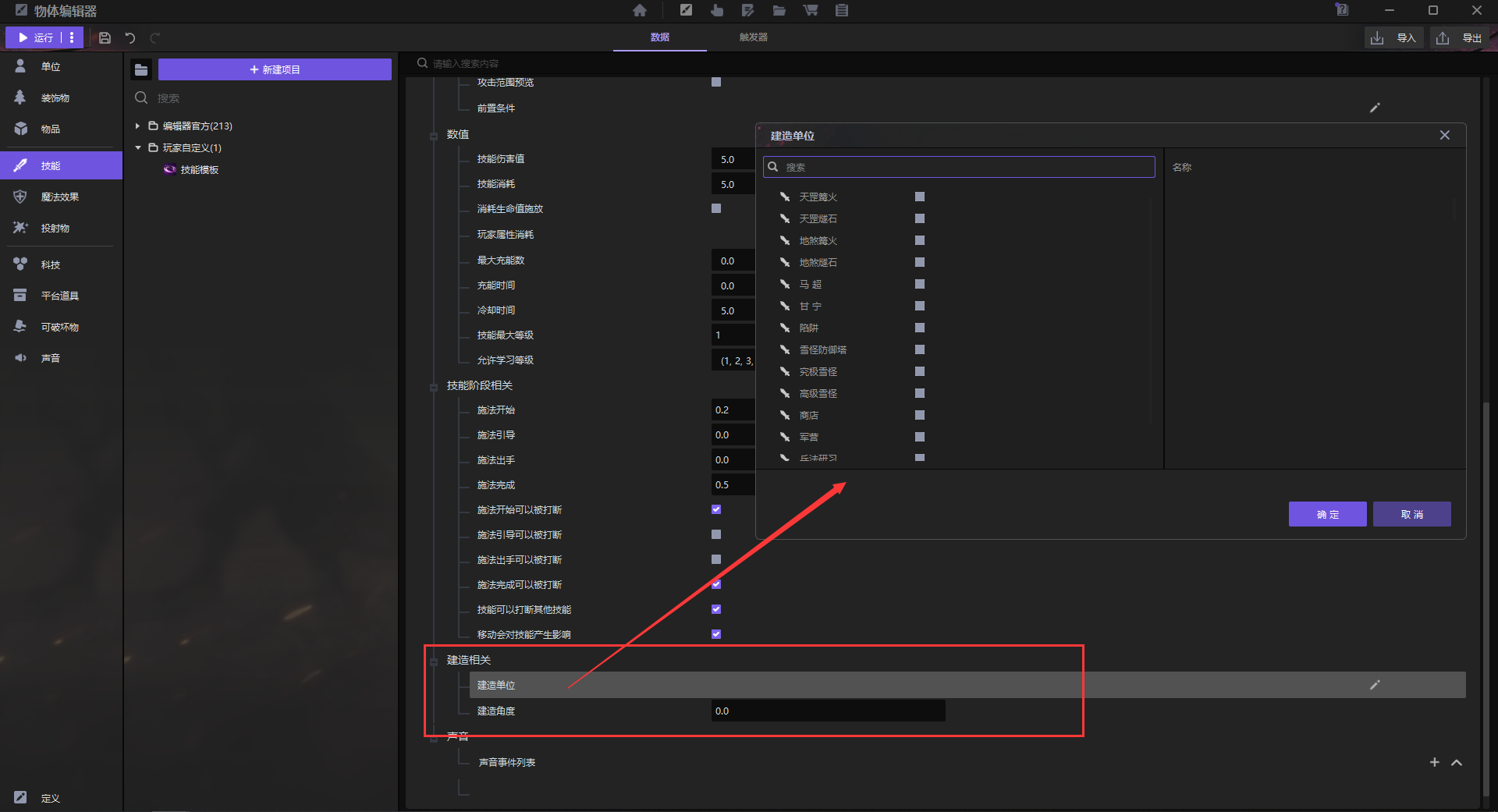Select 投射物 category in sidebar

tap(61, 228)
